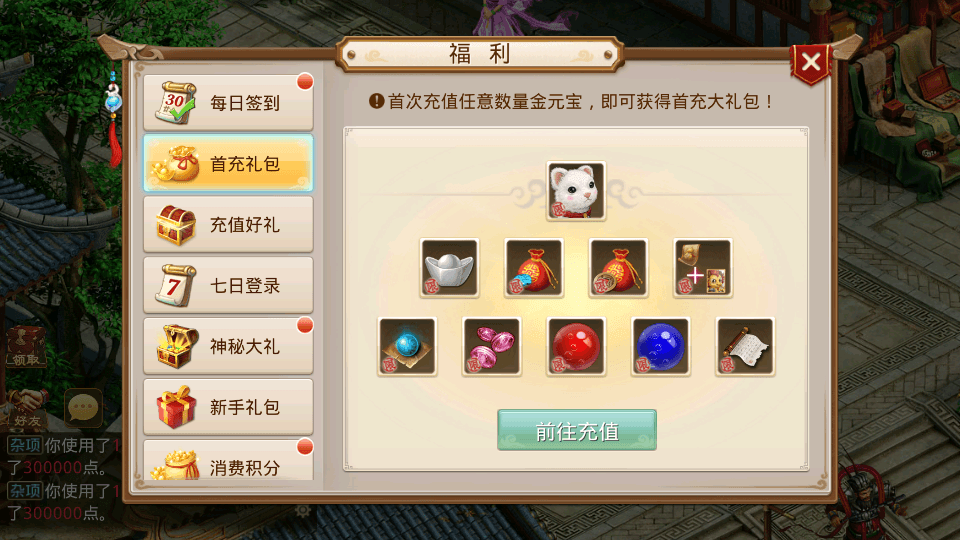
Task: Open the chat bubble icon
Action: [x=83, y=408]
